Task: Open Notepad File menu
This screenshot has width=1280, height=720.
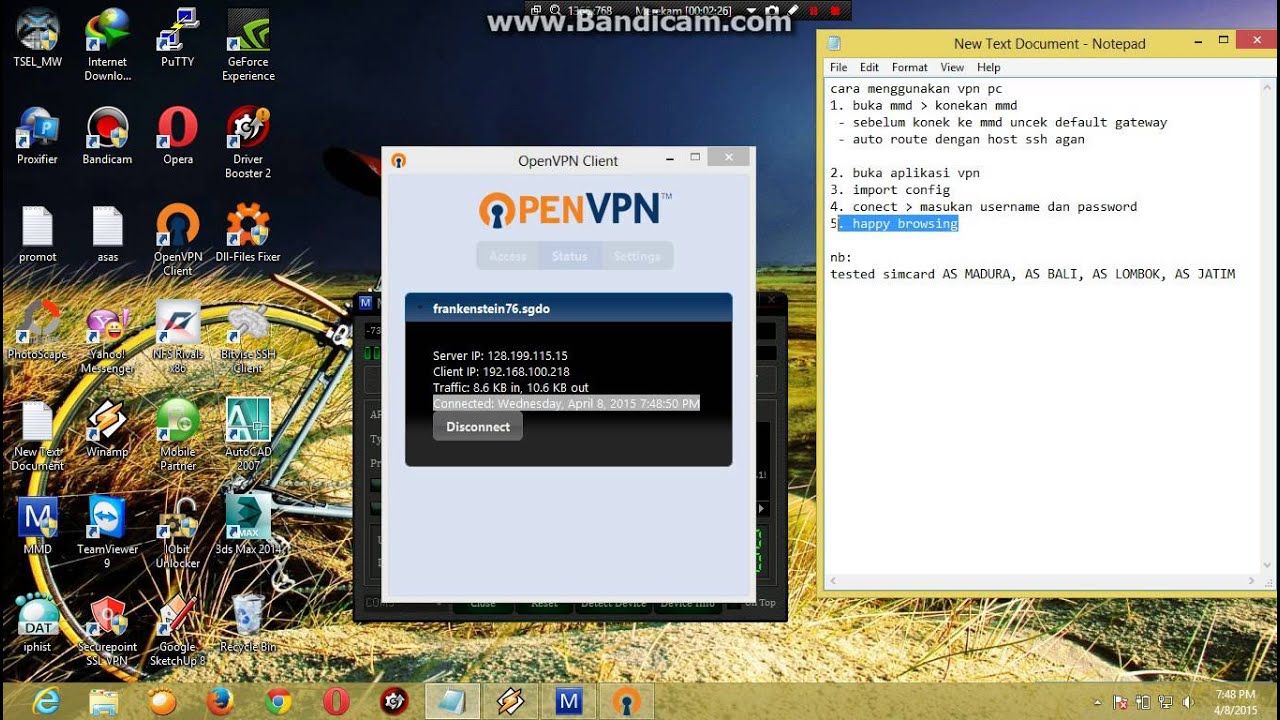Action: point(838,67)
